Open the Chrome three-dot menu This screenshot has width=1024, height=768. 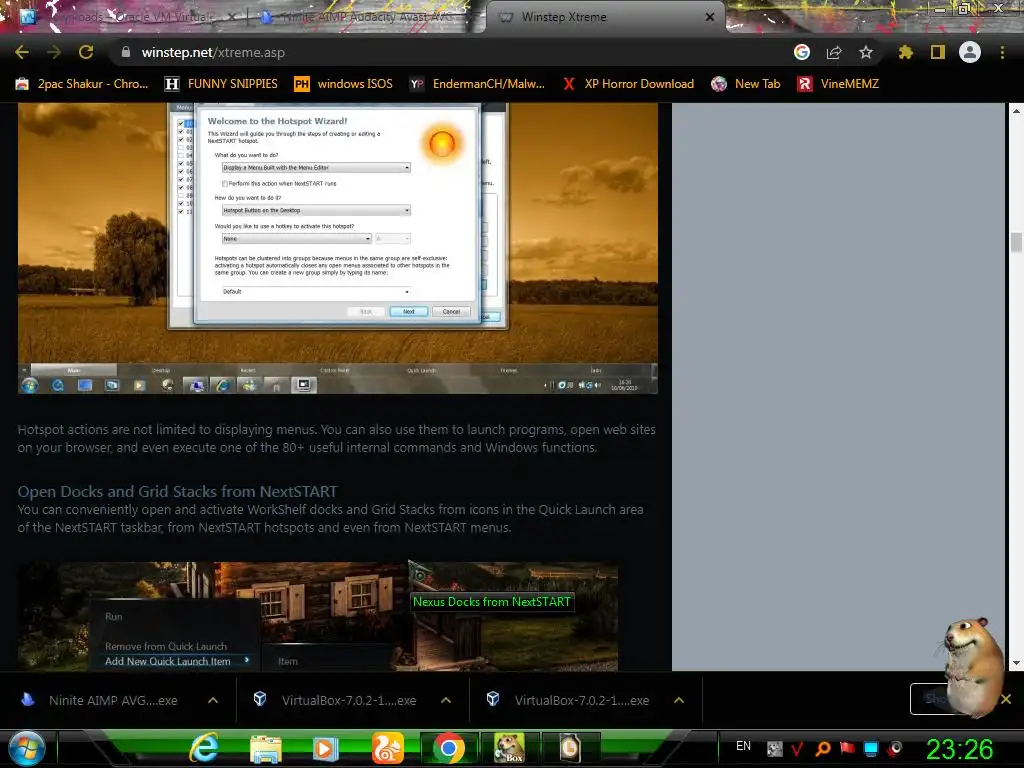[1002, 52]
